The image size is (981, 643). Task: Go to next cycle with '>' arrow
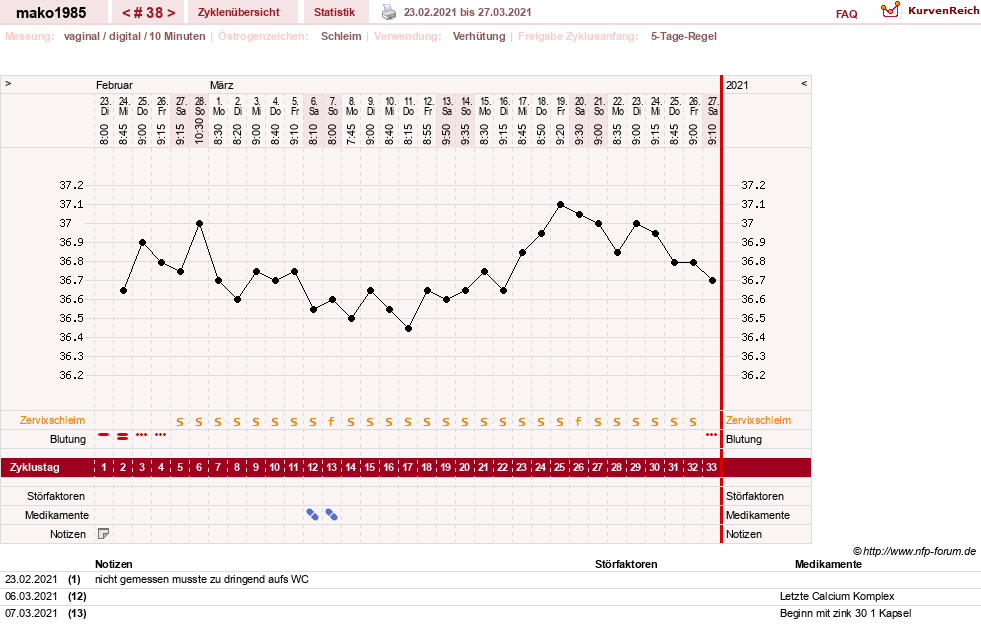pyautogui.click(x=171, y=13)
